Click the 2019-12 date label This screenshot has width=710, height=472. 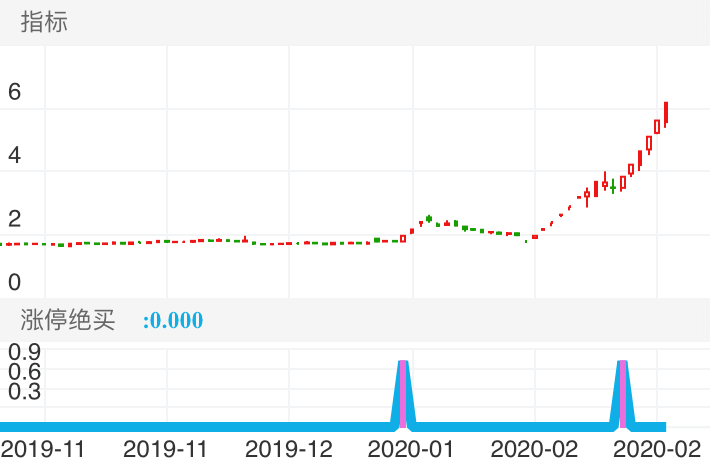(x=289, y=449)
